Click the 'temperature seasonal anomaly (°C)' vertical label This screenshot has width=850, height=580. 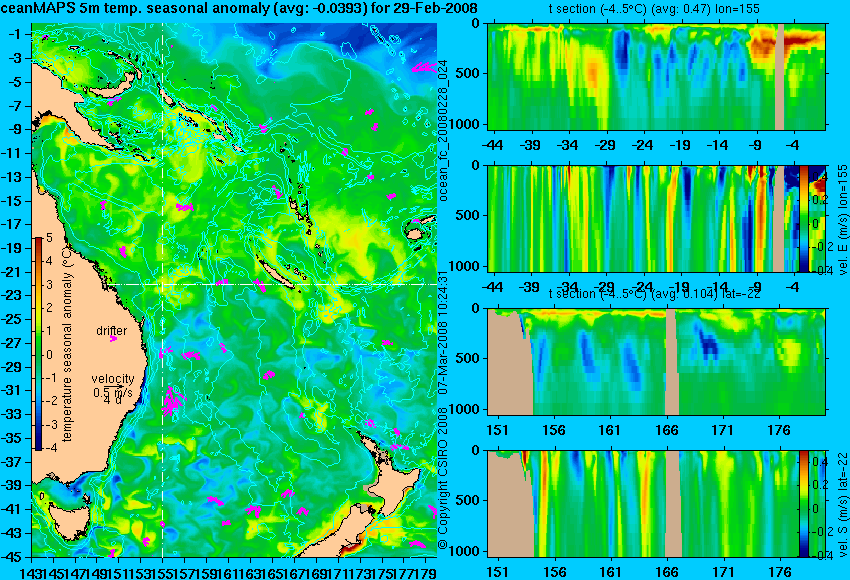[x=67, y=343]
